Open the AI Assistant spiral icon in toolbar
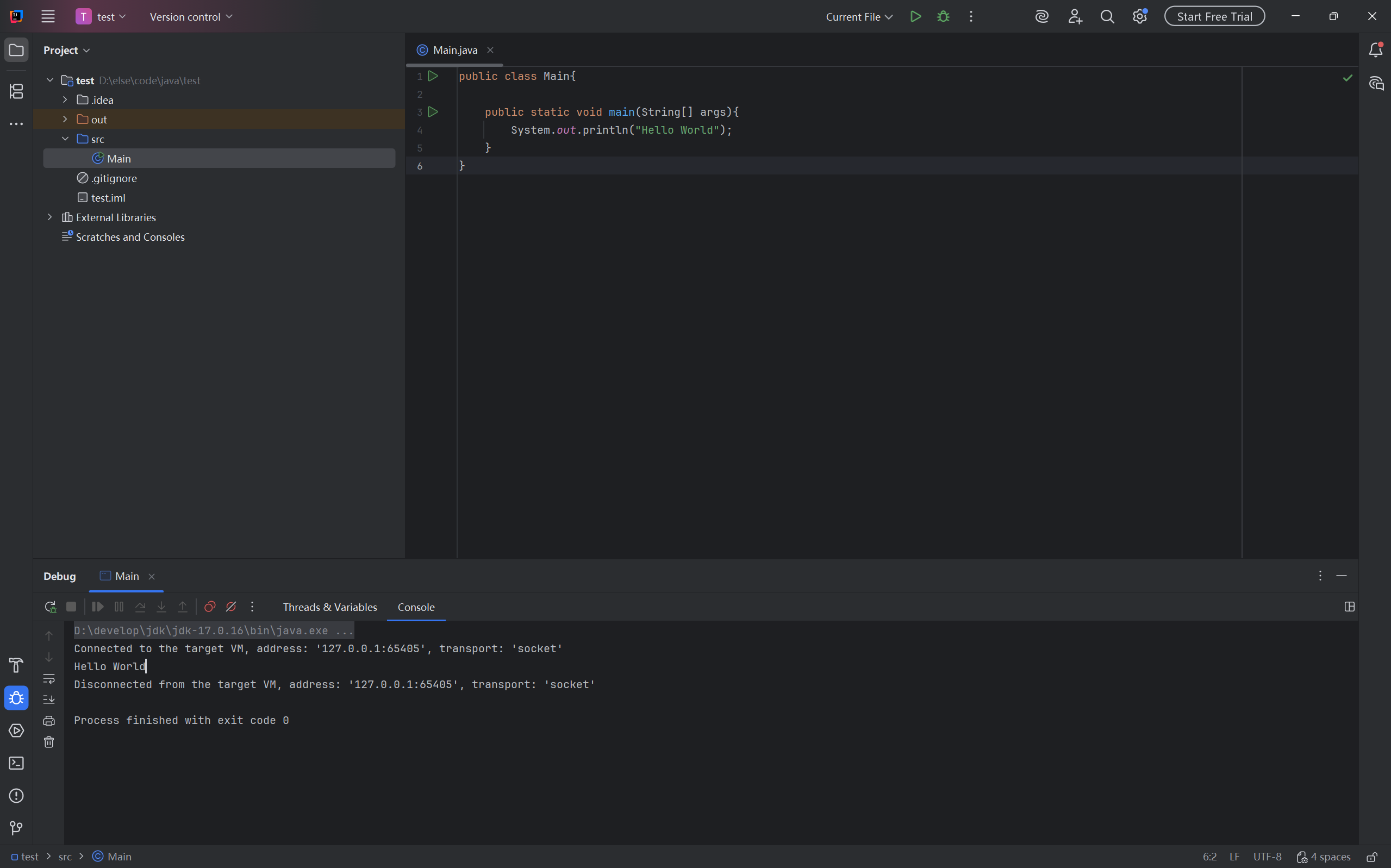The image size is (1391, 868). 1042,17
